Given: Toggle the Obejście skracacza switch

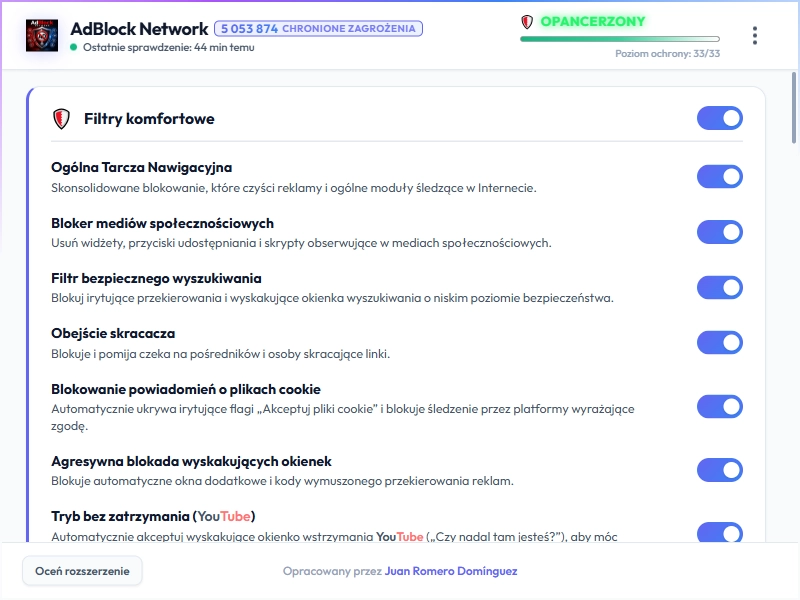Looking at the screenshot, I should pos(719,343).
